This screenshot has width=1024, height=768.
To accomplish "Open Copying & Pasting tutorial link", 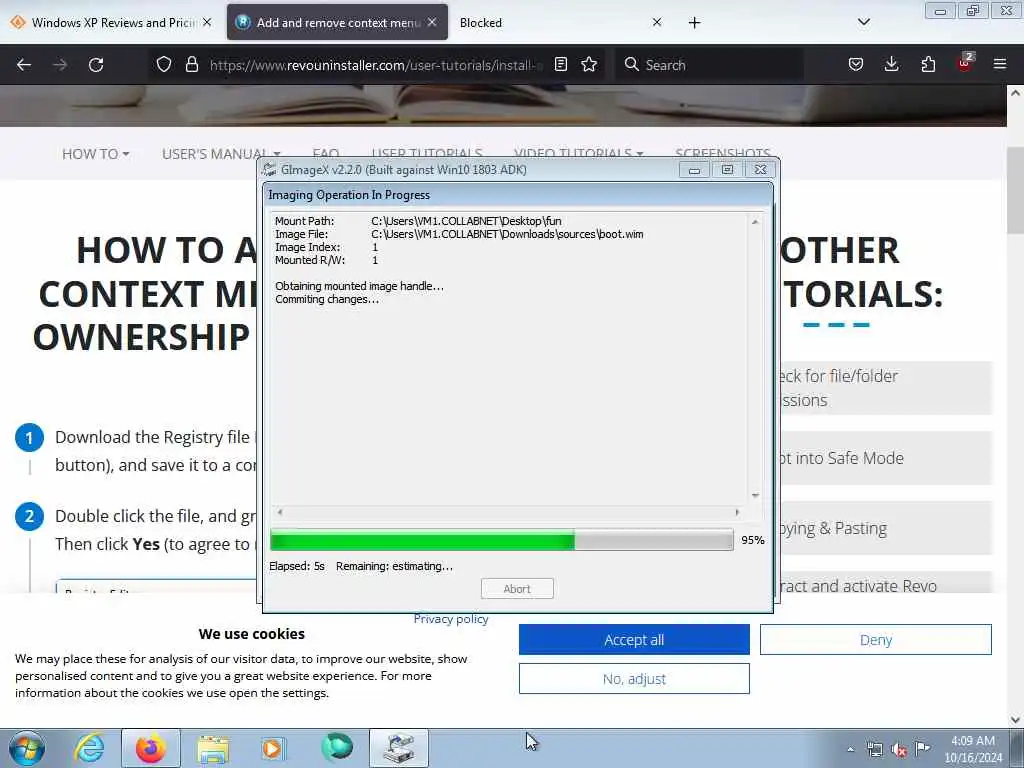I will [886, 528].
